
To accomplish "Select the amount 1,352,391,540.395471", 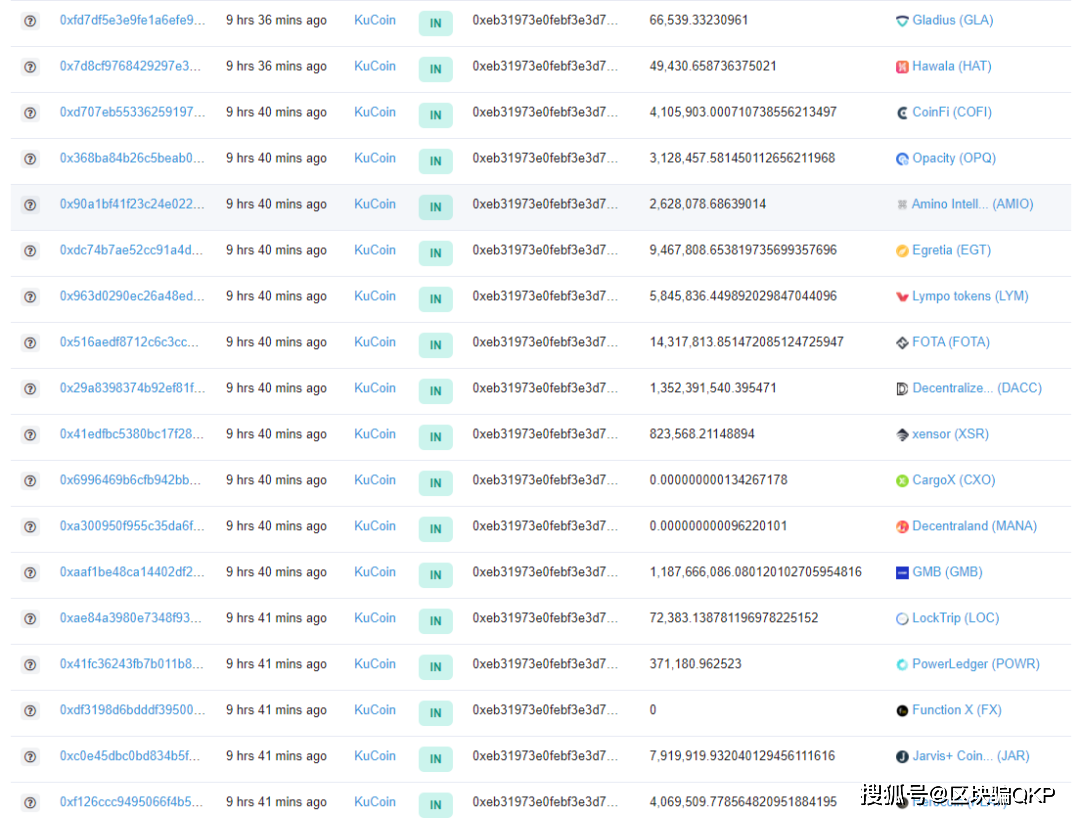I will 713,388.
